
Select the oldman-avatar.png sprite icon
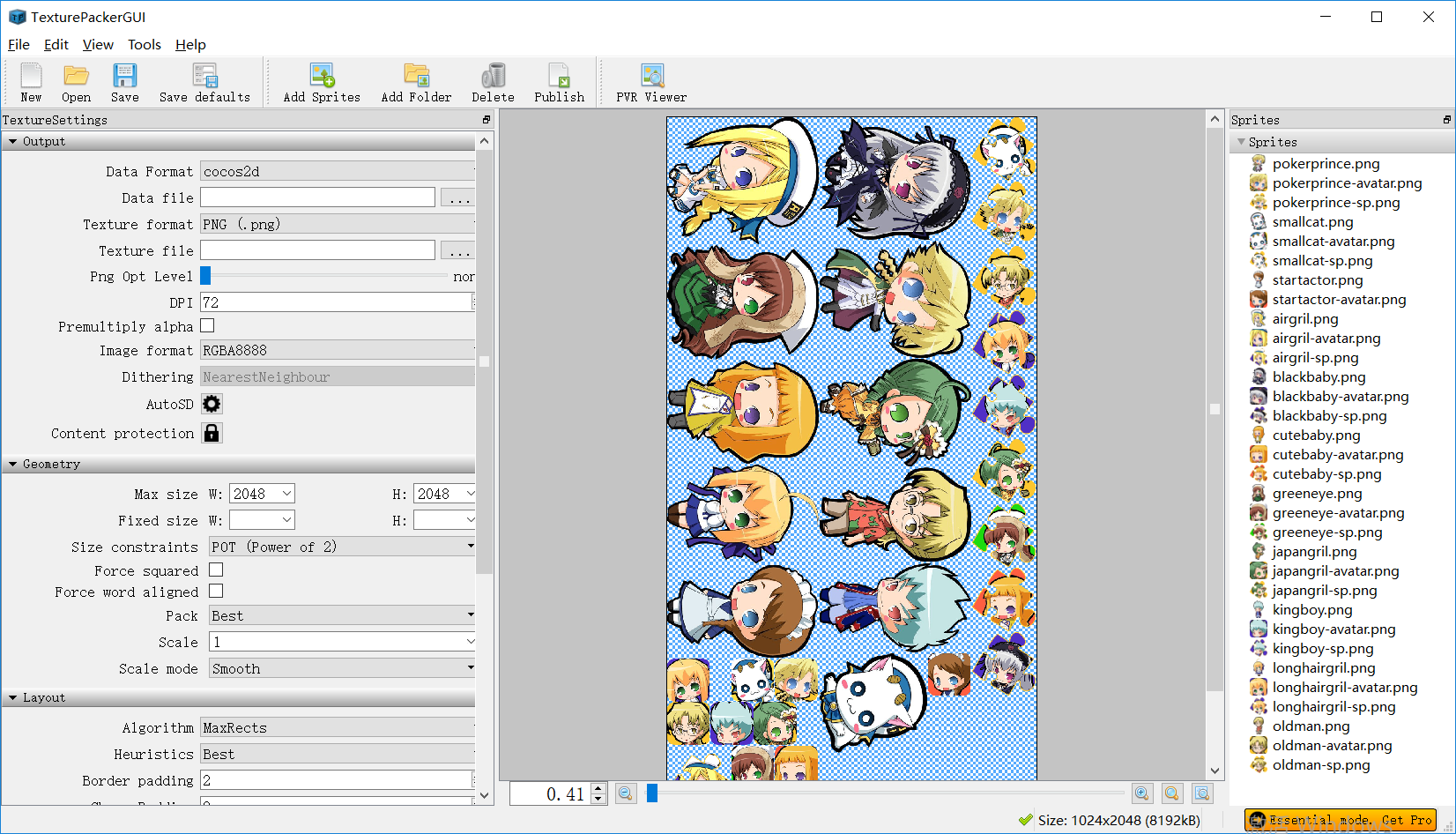click(x=1259, y=745)
